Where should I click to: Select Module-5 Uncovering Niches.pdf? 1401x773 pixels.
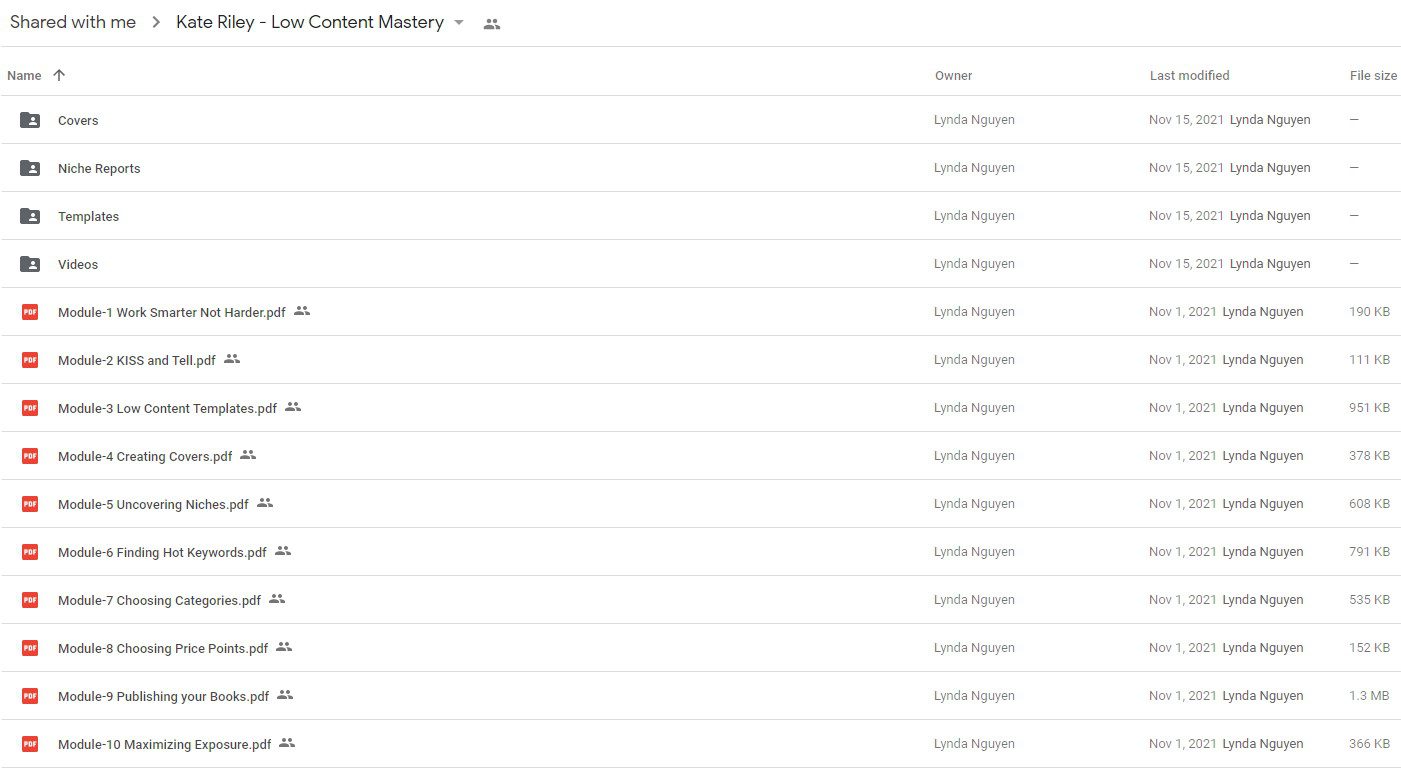(153, 505)
